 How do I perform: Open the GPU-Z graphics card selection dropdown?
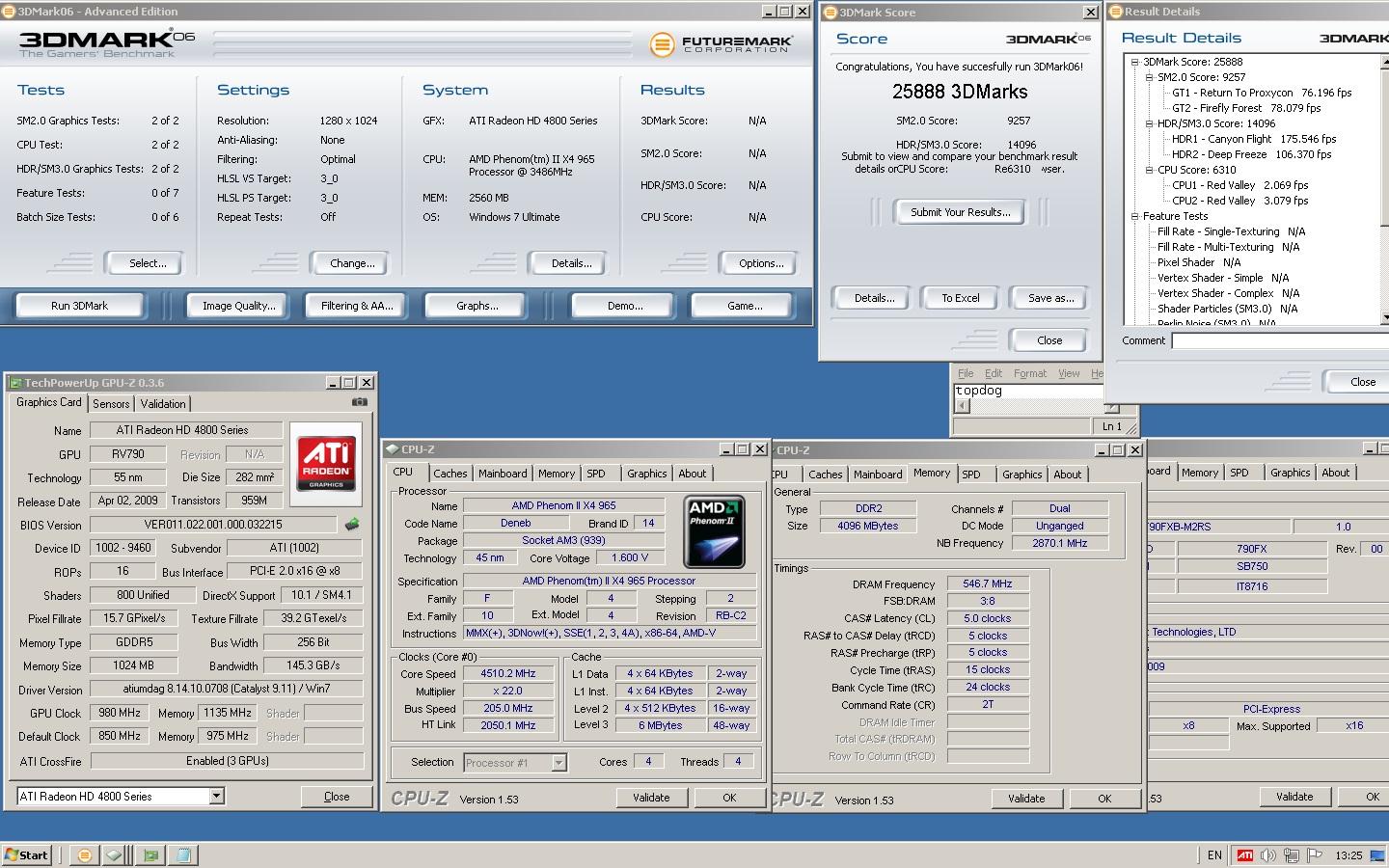pyautogui.click(x=216, y=797)
